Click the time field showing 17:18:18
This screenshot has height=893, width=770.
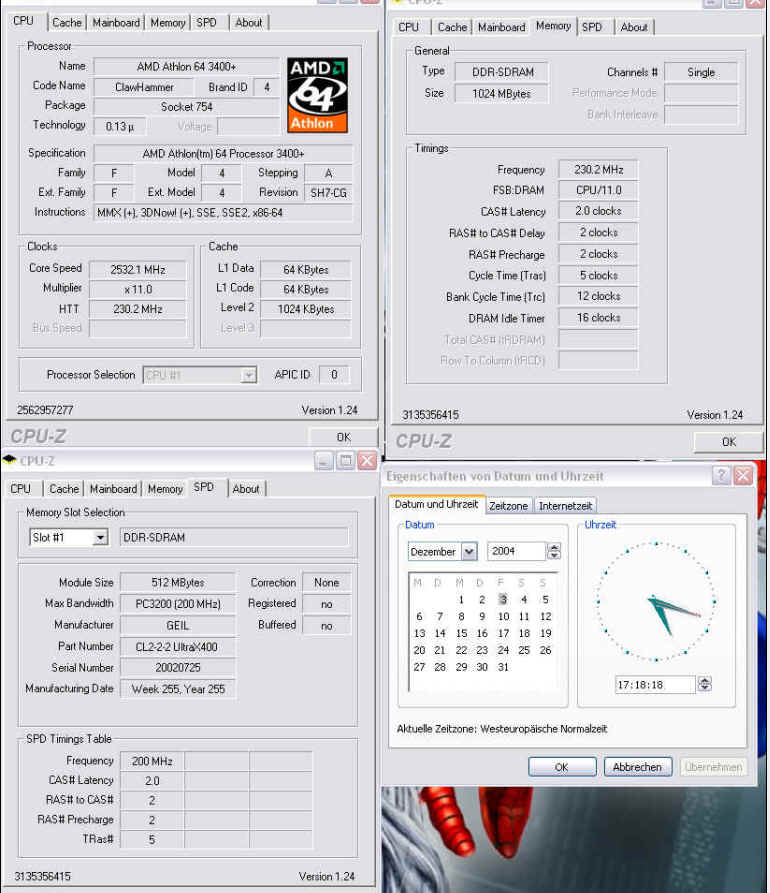(x=655, y=685)
